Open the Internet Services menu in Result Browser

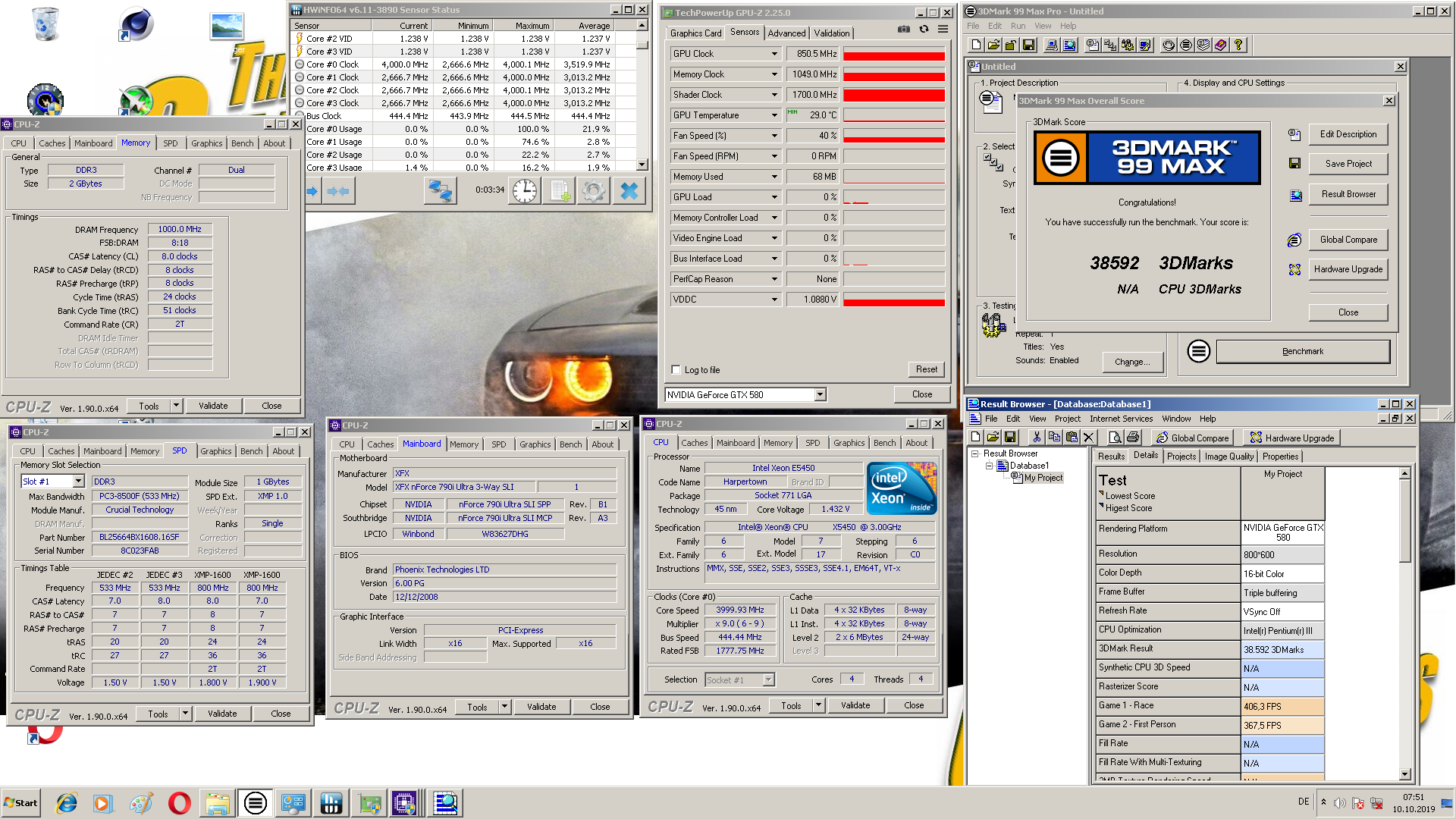(x=1121, y=419)
